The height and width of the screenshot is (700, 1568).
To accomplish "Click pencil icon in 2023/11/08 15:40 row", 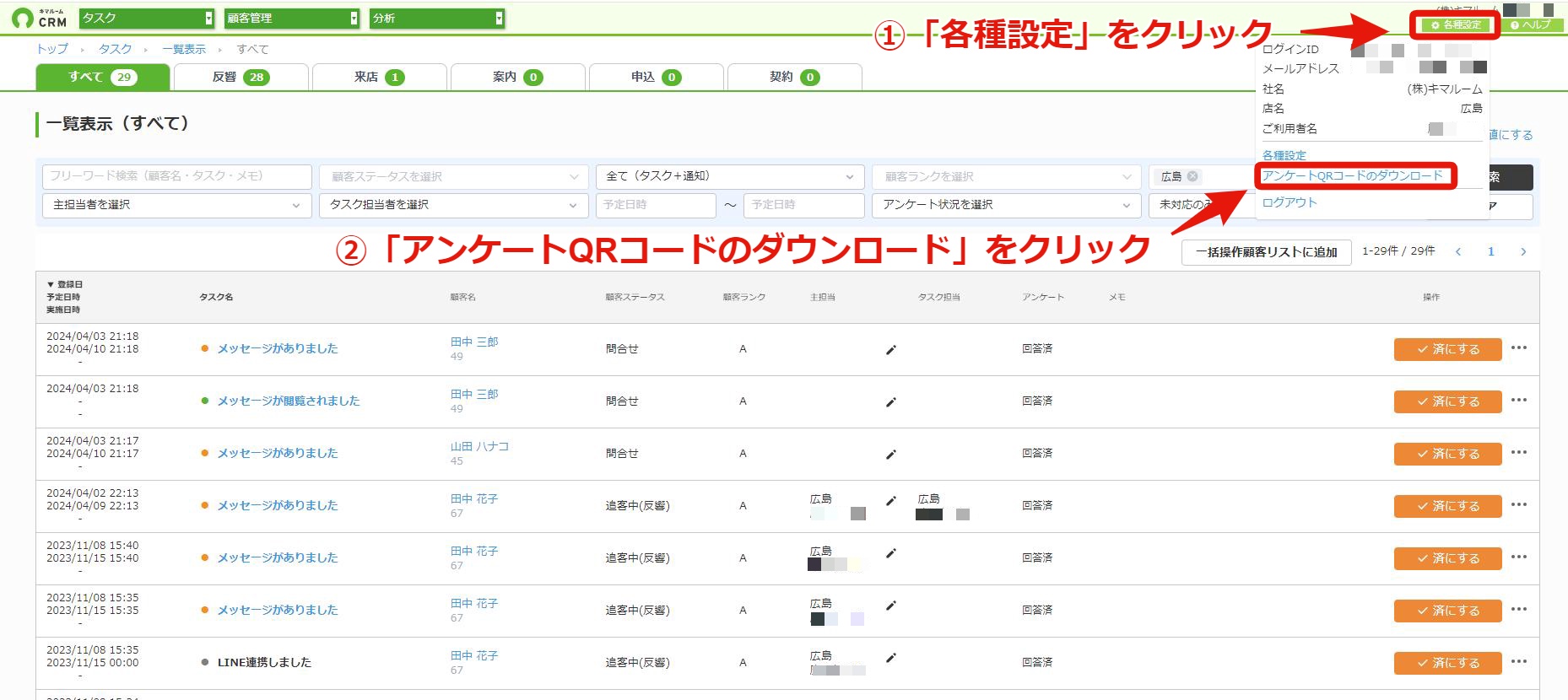I will point(890,553).
